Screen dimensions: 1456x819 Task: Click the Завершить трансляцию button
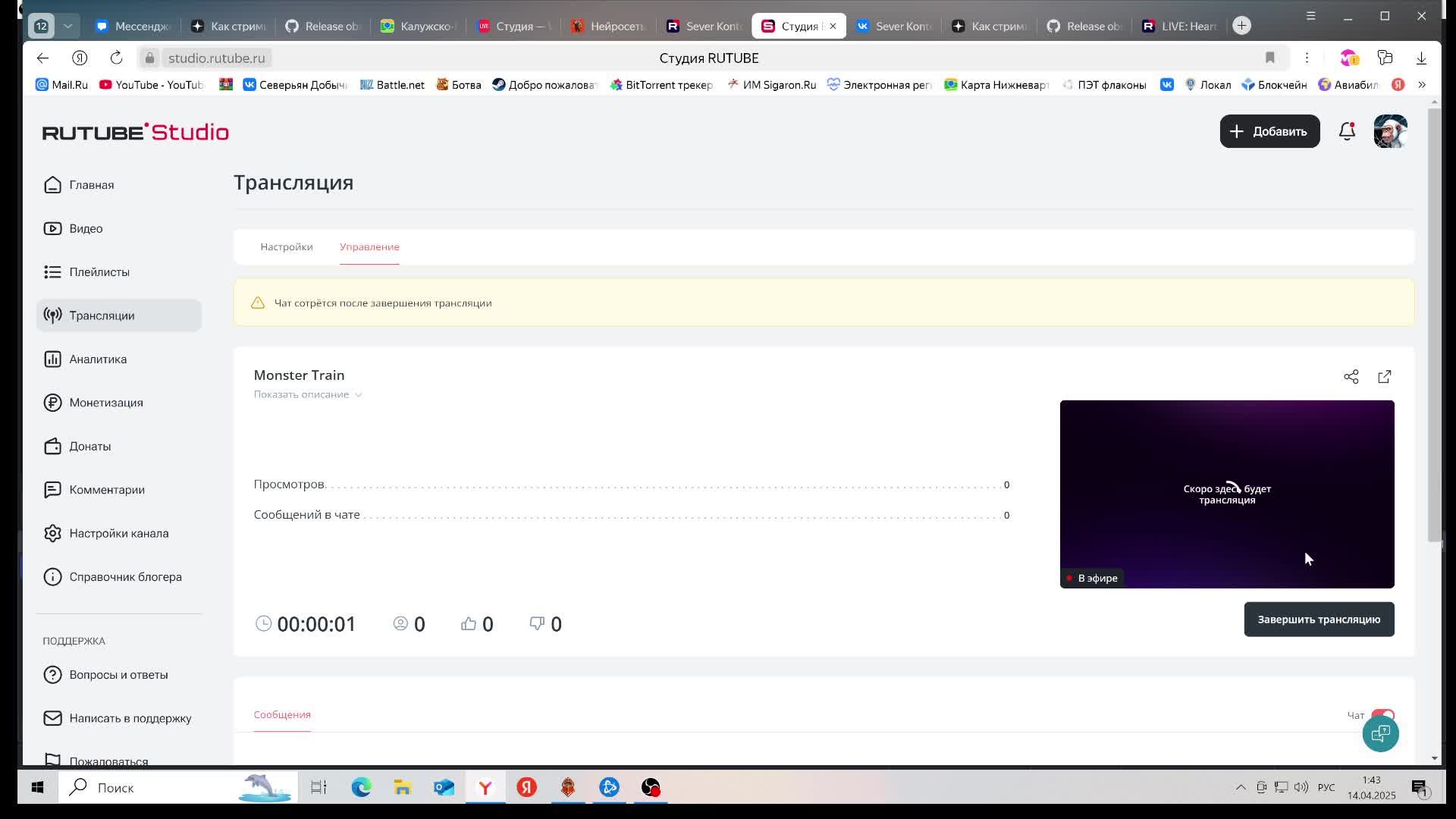1318,620
